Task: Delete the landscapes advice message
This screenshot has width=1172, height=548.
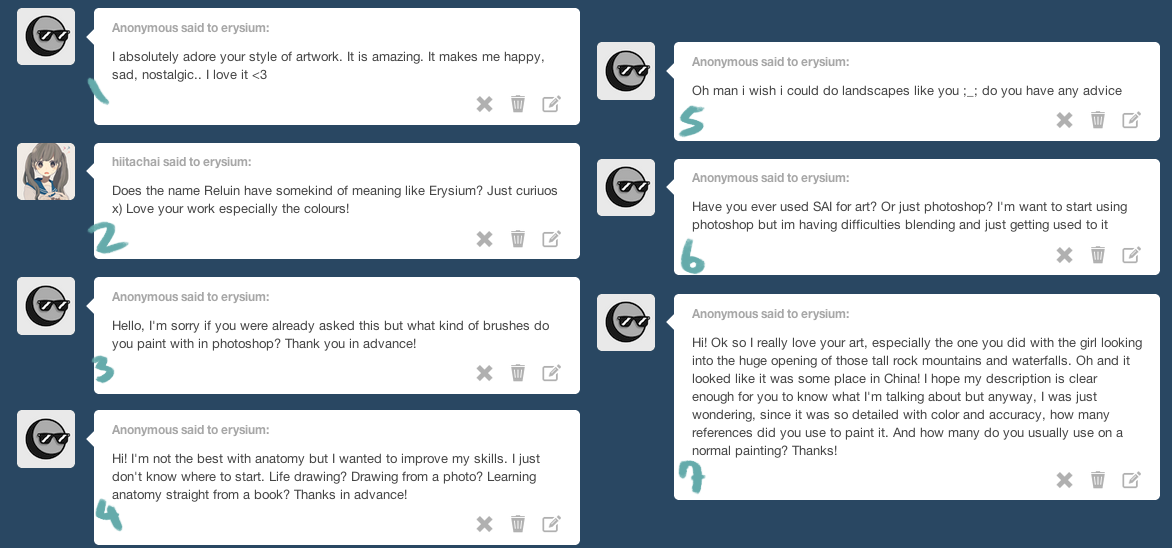Action: (x=1098, y=120)
